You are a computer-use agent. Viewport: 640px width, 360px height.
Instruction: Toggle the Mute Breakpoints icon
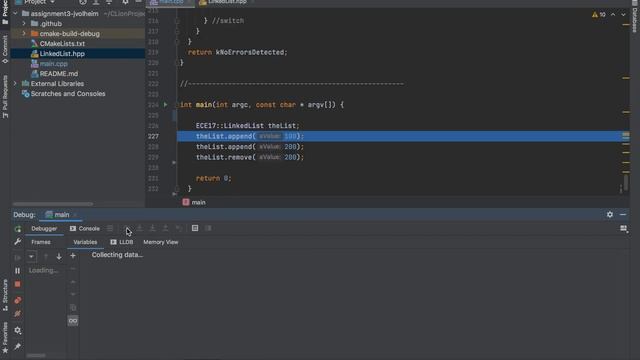tap(18, 313)
